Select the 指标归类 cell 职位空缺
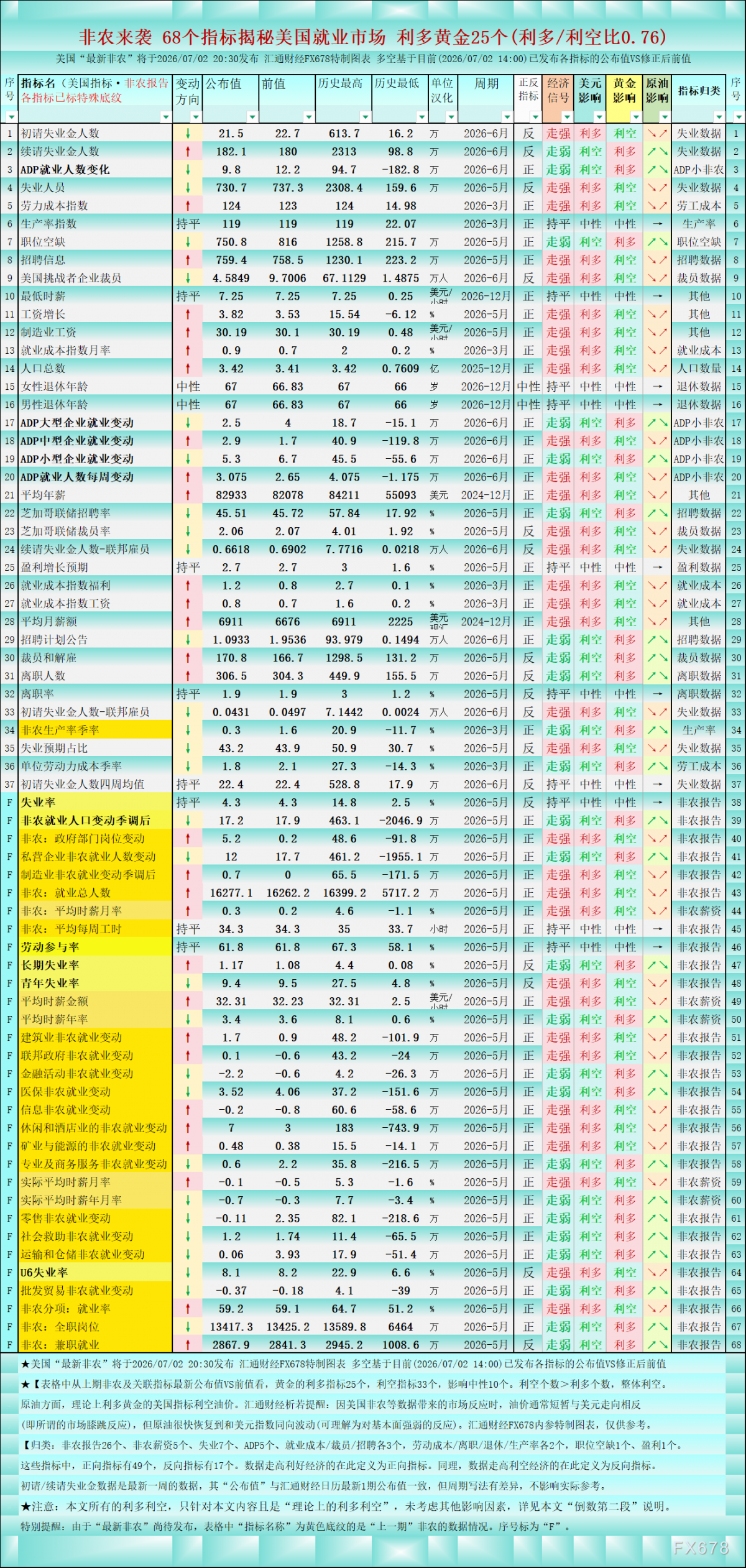746x1568 pixels. (x=699, y=242)
